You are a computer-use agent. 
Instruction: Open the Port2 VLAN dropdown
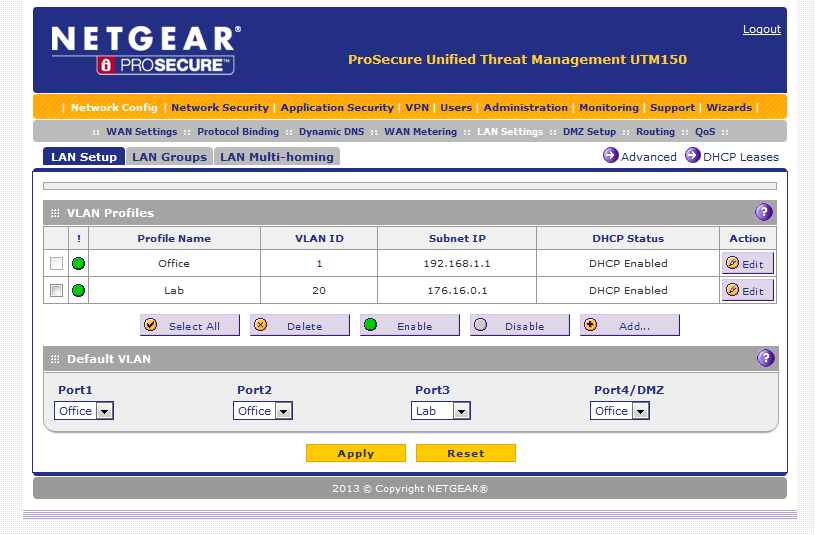pyautogui.click(x=262, y=411)
